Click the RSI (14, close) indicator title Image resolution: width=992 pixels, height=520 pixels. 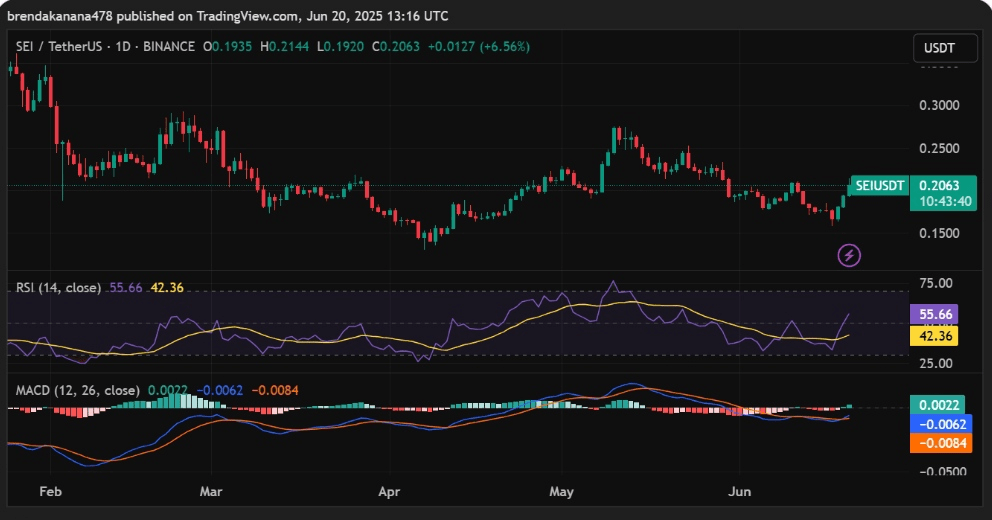coord(58,288)
